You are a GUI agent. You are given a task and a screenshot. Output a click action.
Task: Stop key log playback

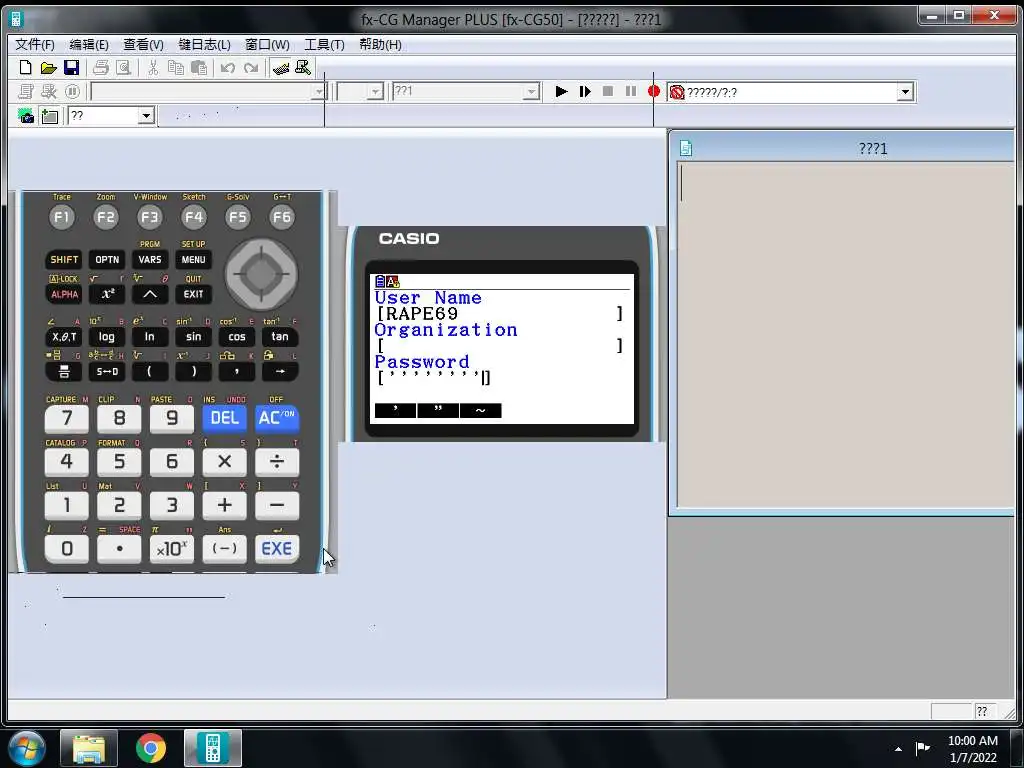[x=607, y=91]
